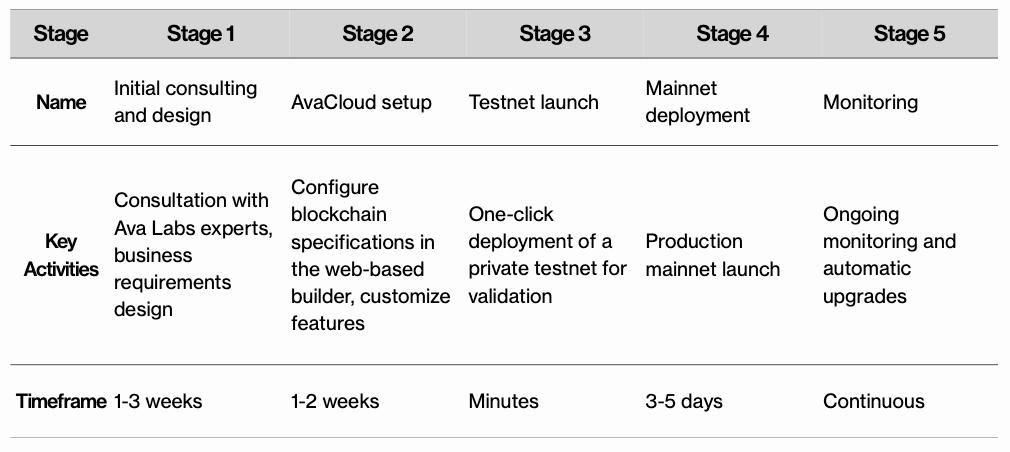The height and width of the screenshot is (452, 1010).
Task: Click the Key Activities row label
Action: 61,255
